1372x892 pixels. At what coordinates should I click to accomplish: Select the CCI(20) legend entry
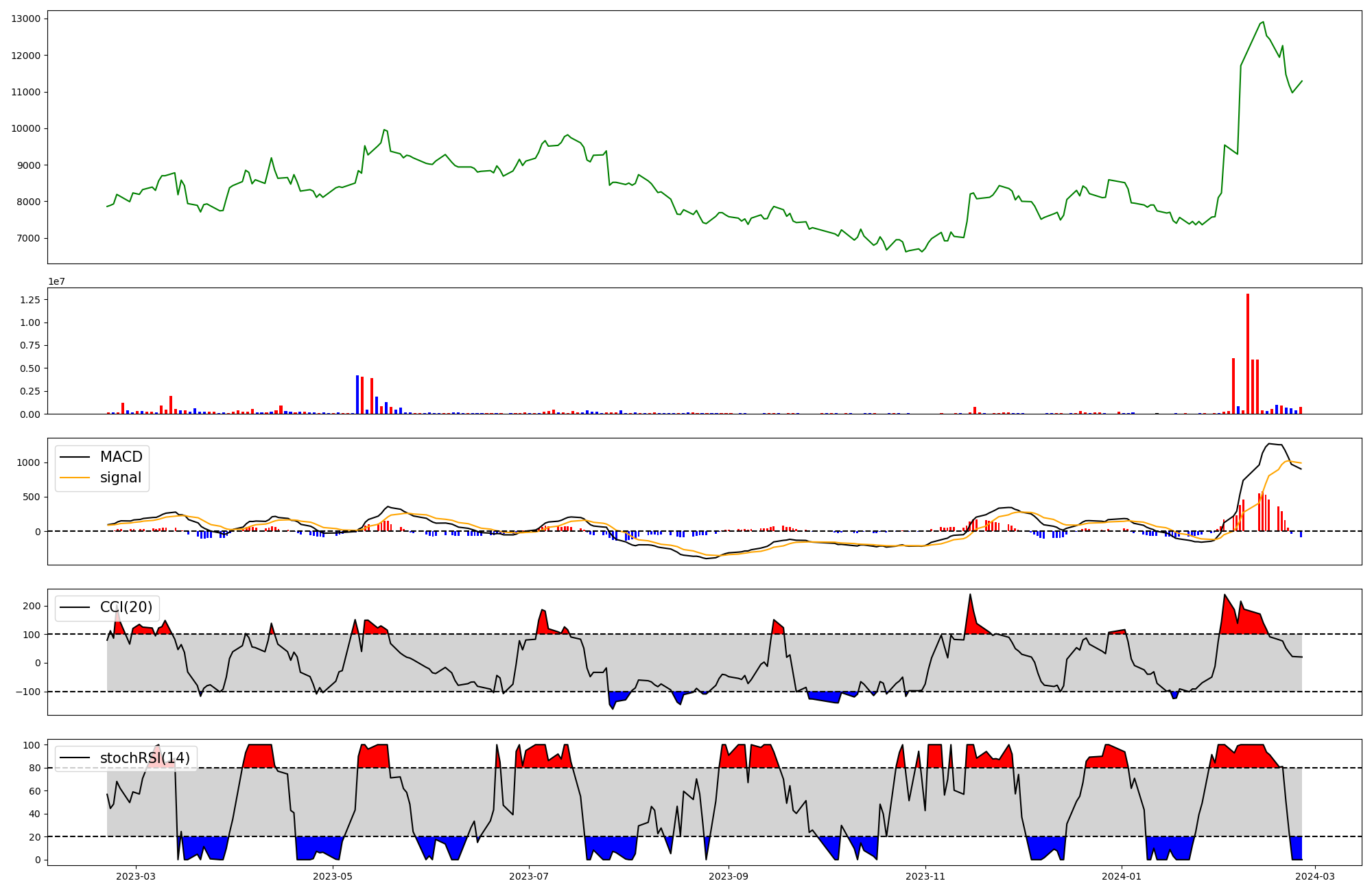click(126, 607)
